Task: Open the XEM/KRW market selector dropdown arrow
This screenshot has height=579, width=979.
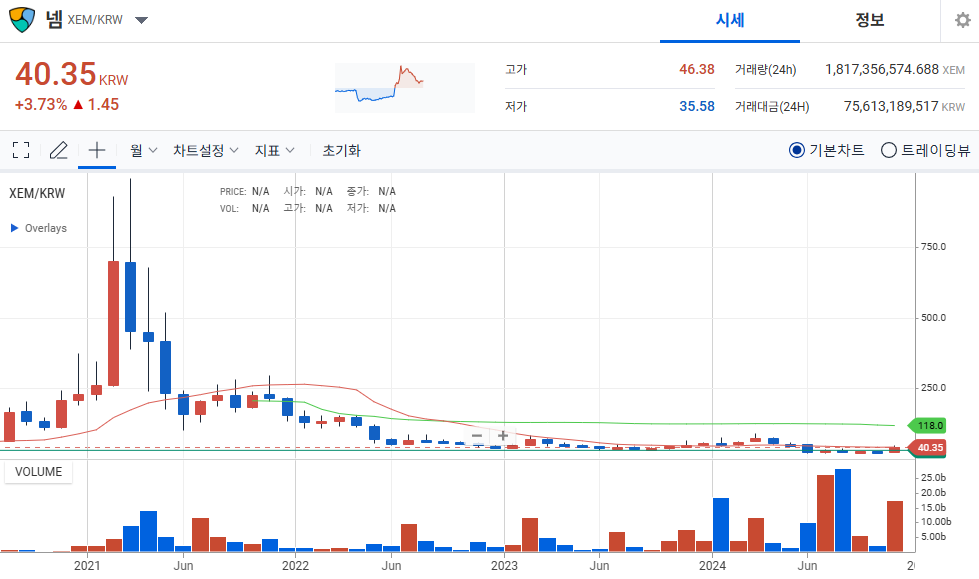Action: 142,20
